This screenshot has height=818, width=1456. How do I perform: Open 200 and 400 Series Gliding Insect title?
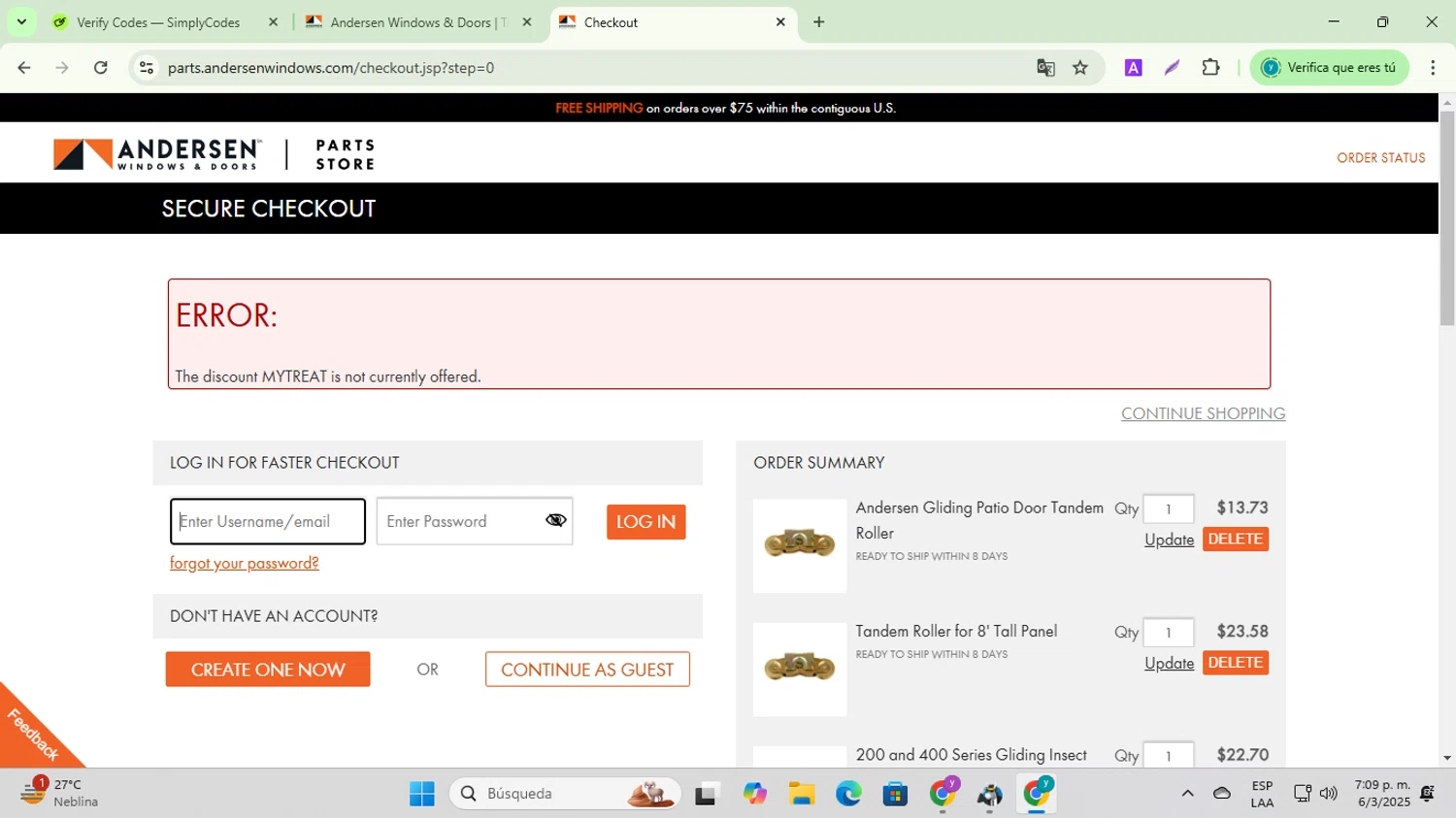coord(971,755)
